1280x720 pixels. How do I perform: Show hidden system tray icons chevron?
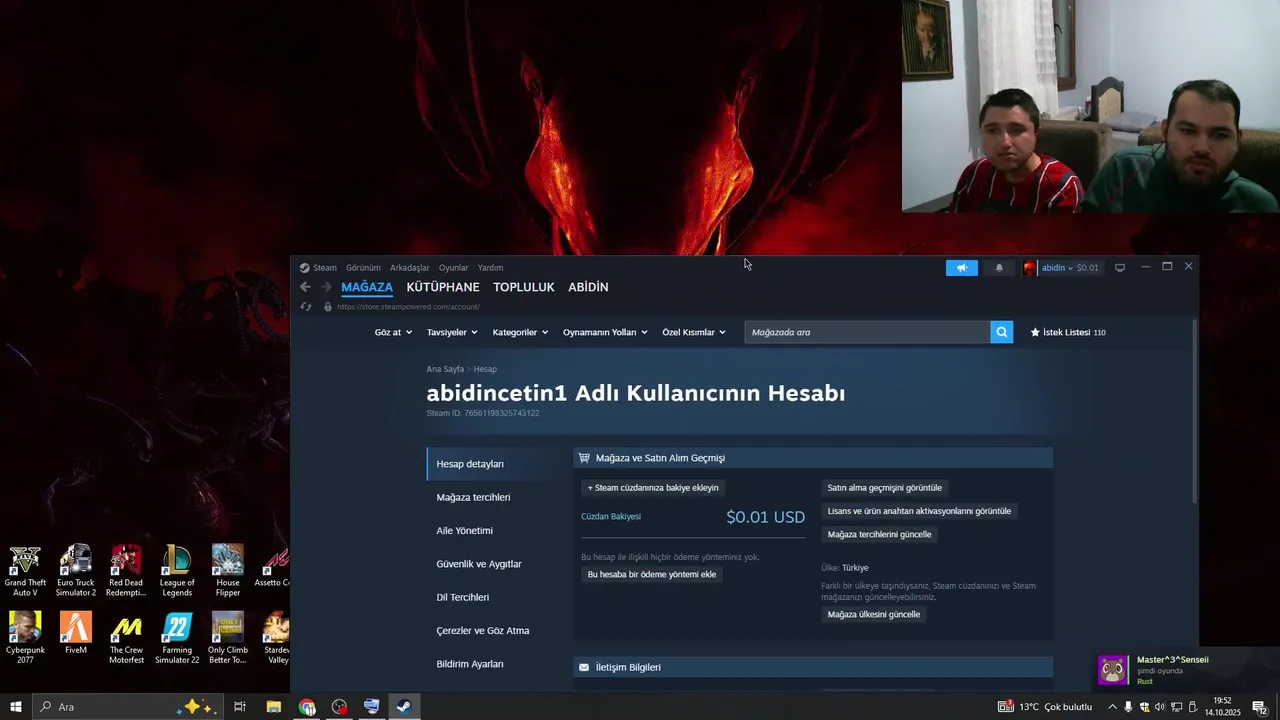point(1112,707)
